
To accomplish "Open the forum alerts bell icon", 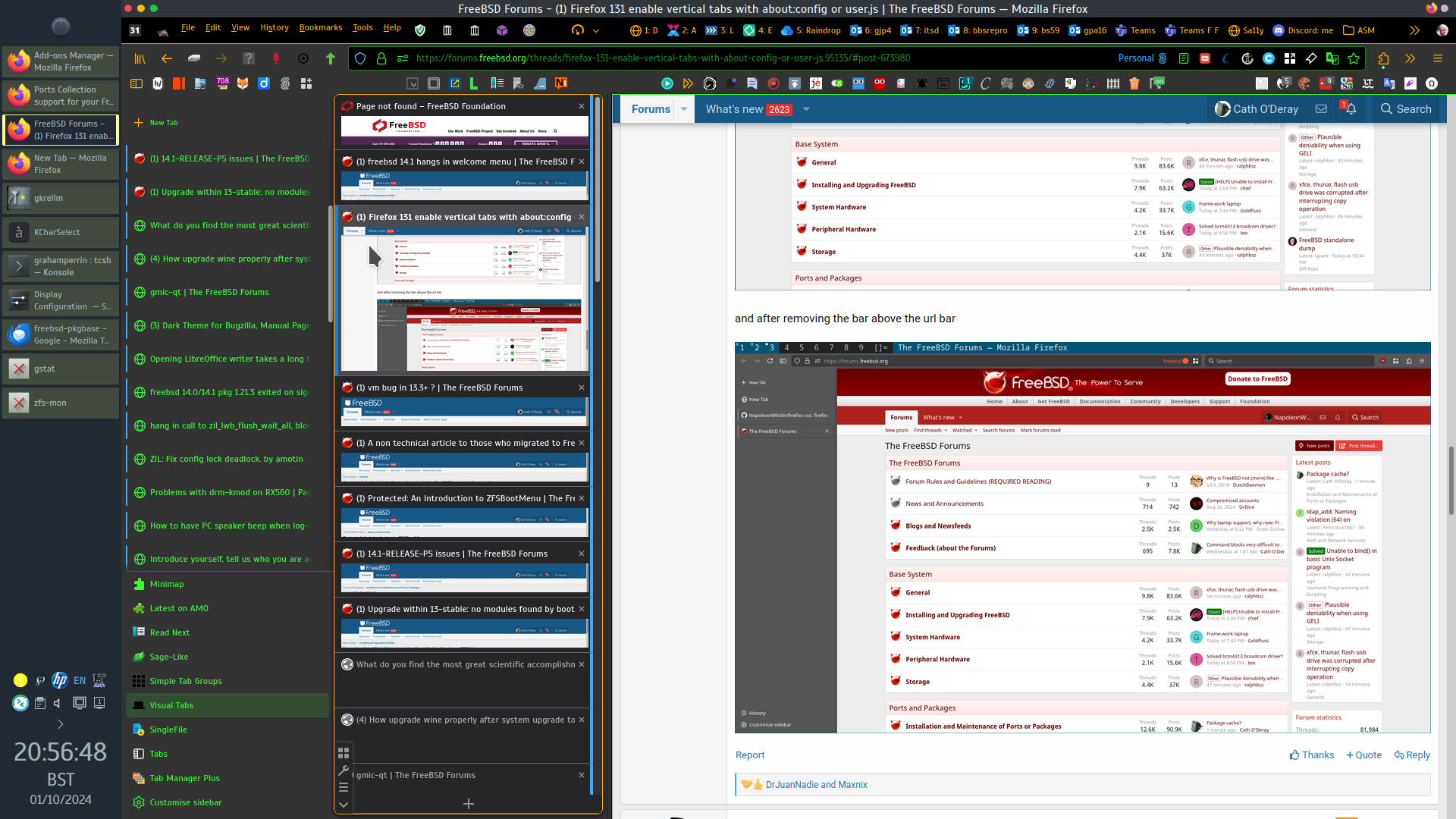I will pyautogui.click(x=1351, y=109).
